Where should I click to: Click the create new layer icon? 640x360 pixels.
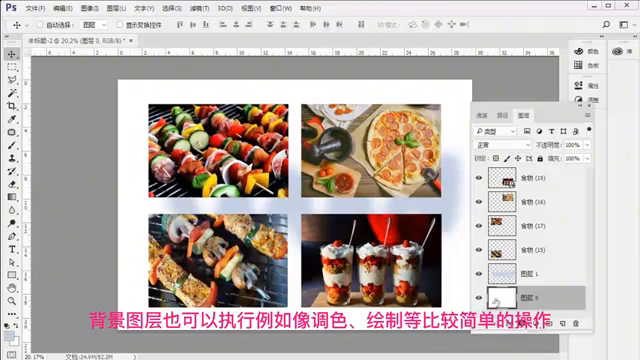563,324
